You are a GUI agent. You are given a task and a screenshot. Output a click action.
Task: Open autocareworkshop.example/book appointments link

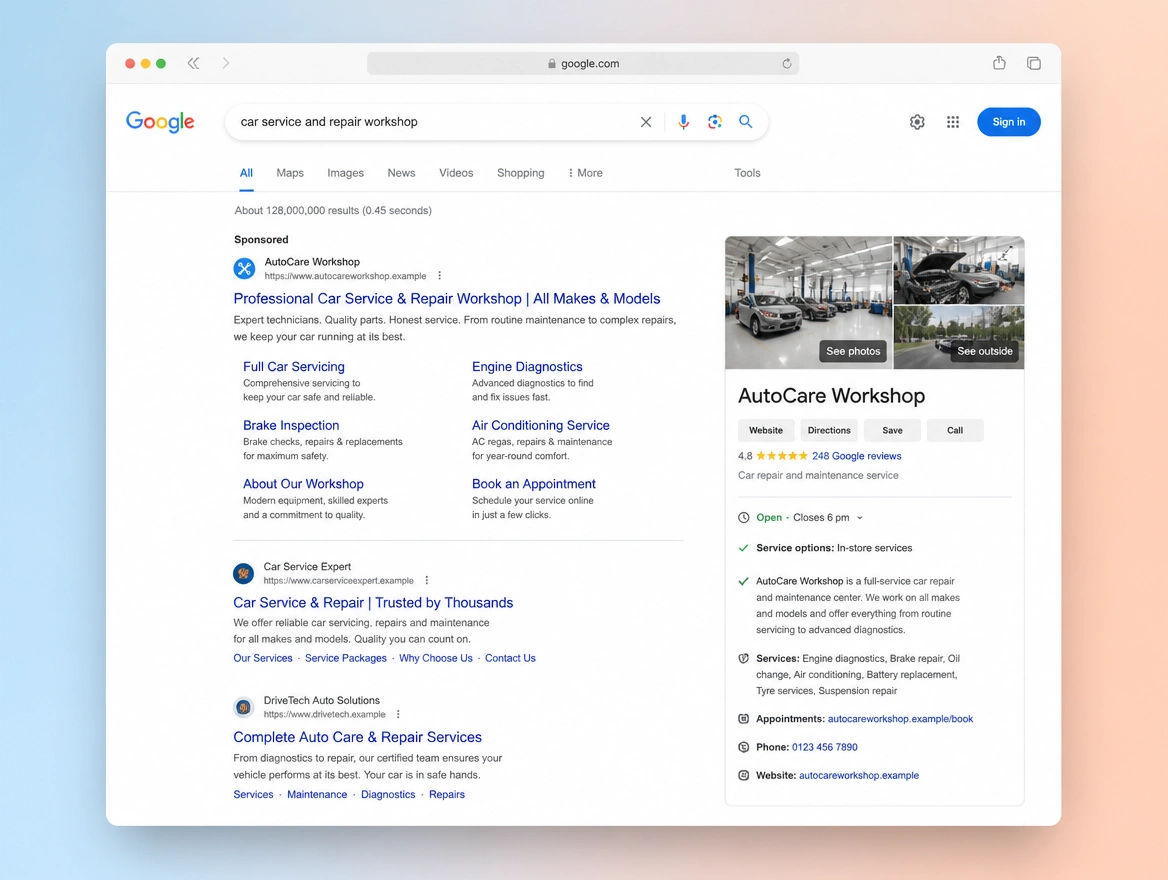[x=900, y=719]
